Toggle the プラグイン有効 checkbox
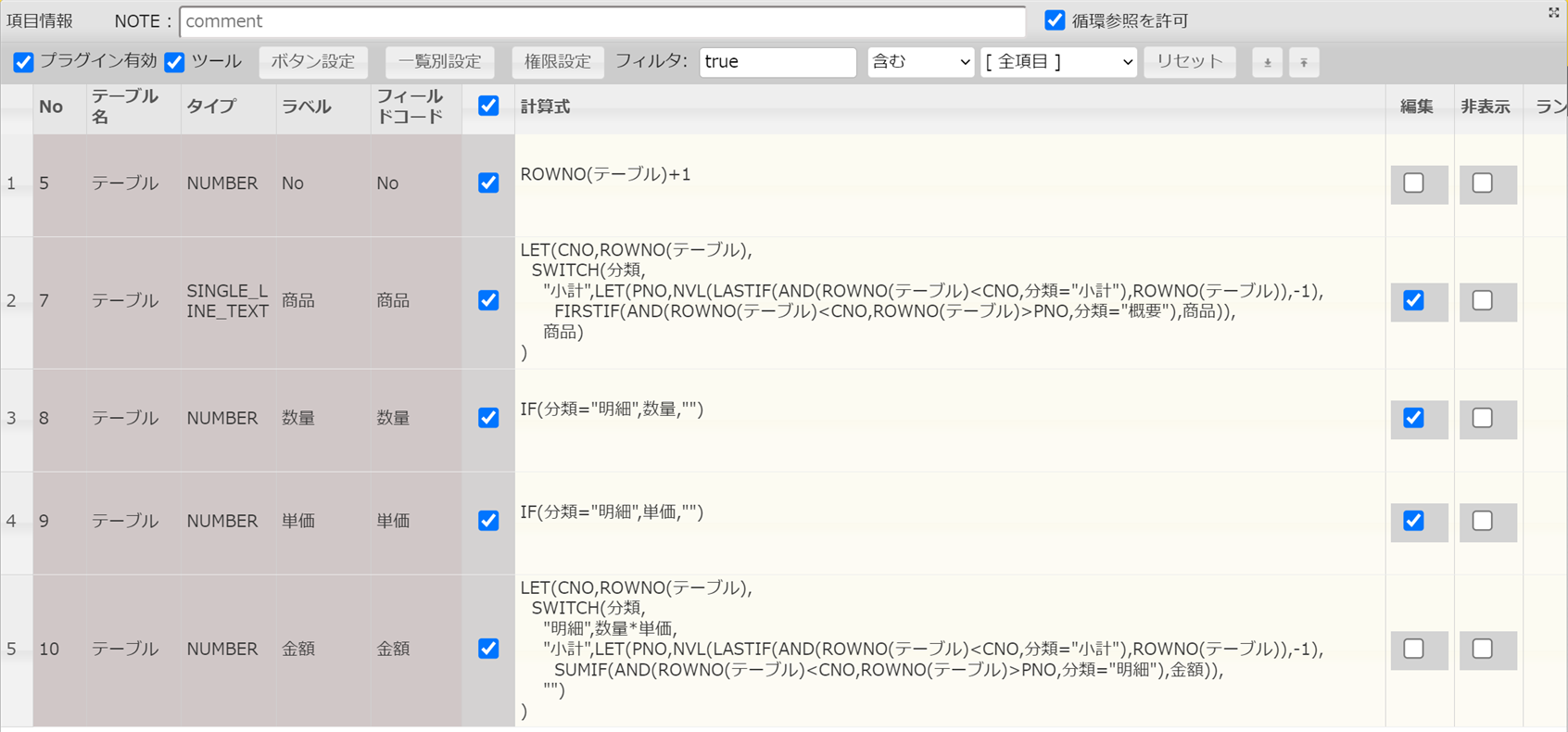Screen dimensions: 1568x732 [x=23, y=62]
